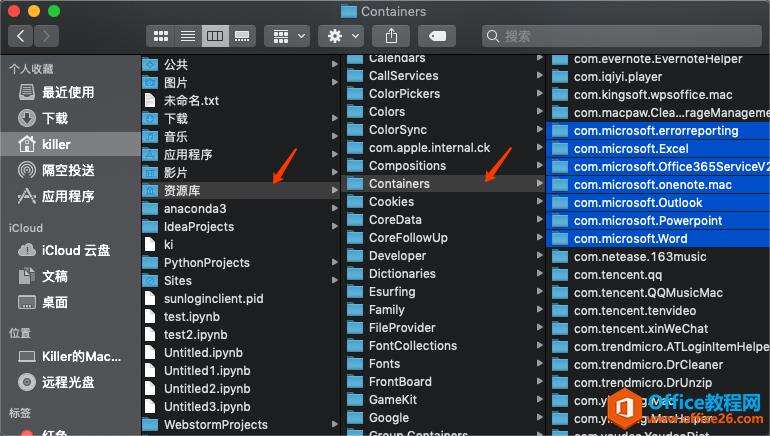Expand the IdeaProjects folder arrow

coord(334,226)
